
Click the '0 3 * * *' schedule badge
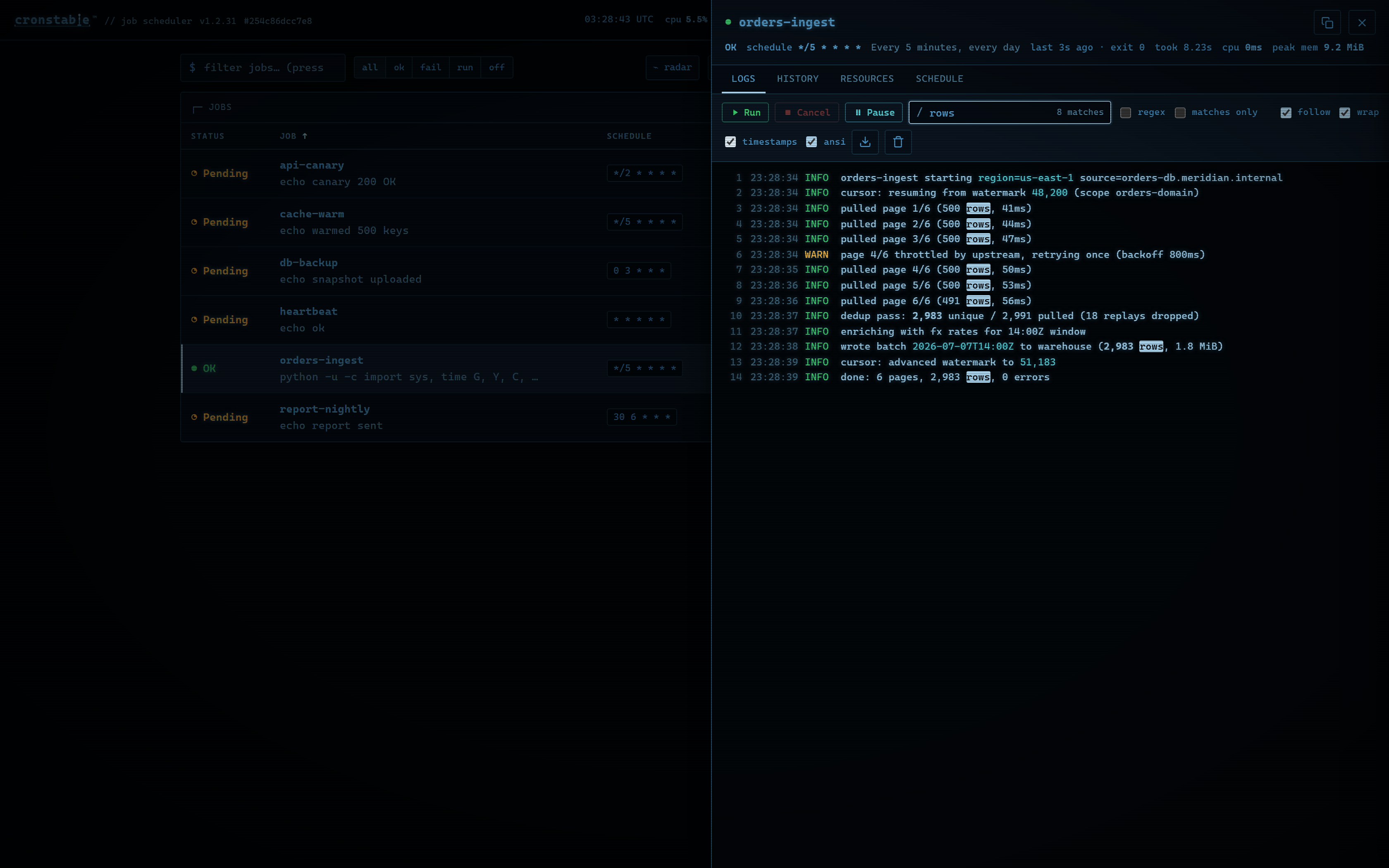point(639,271)
